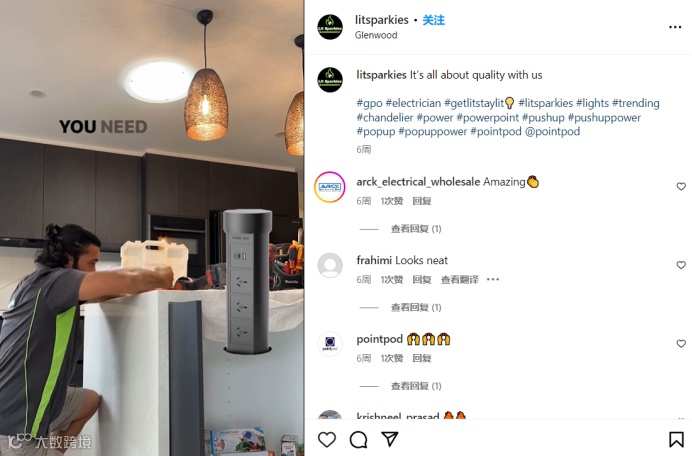Share post via paper plane icon
Viewport: 692px width, 456px height.
[x=390, y=439]
